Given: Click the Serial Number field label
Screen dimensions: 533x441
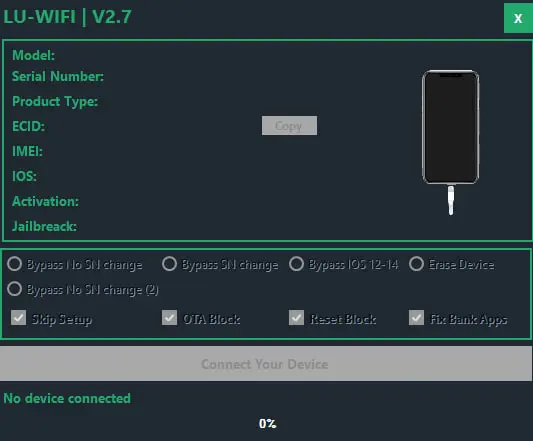Looking at the screenshot, I should pos(58,77).
